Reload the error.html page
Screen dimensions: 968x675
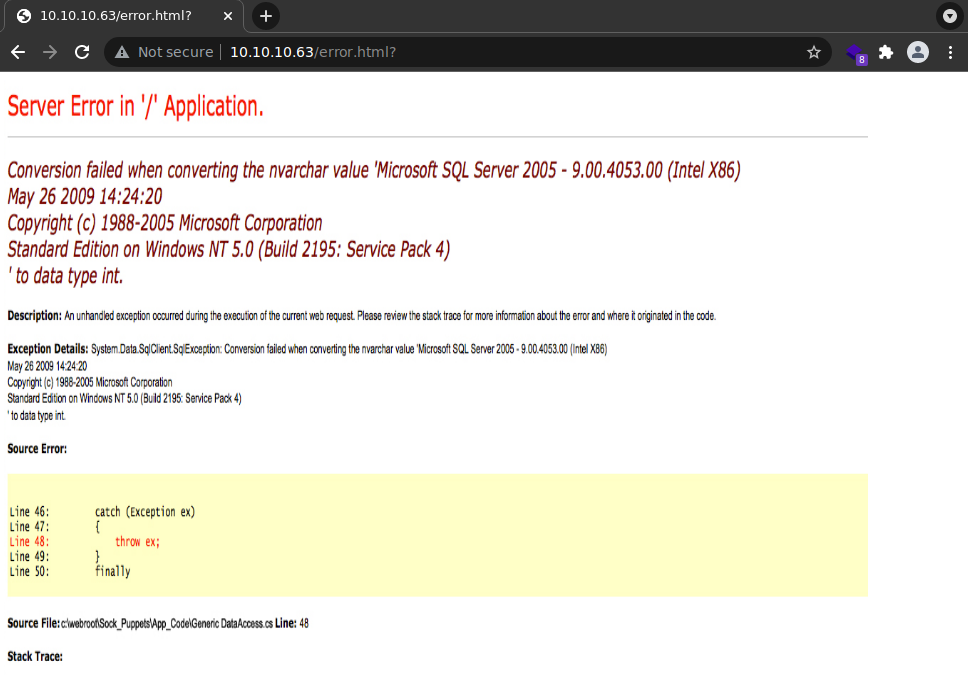point(82,52)
